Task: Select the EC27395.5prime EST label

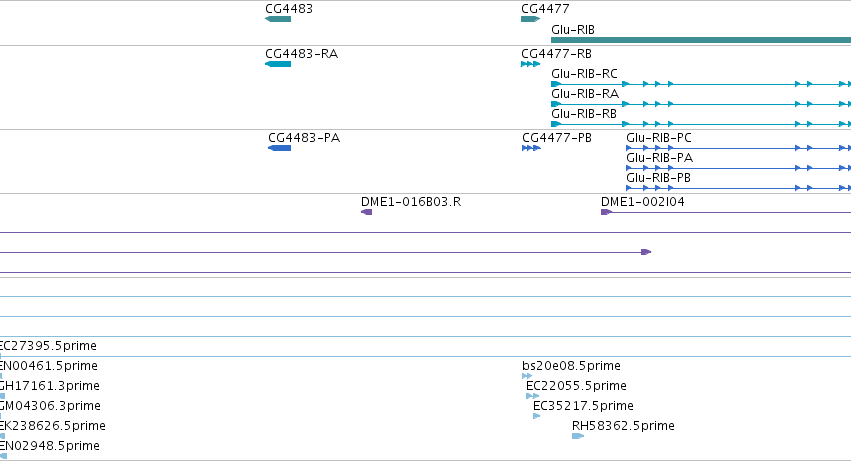Action: click(48, 346)
